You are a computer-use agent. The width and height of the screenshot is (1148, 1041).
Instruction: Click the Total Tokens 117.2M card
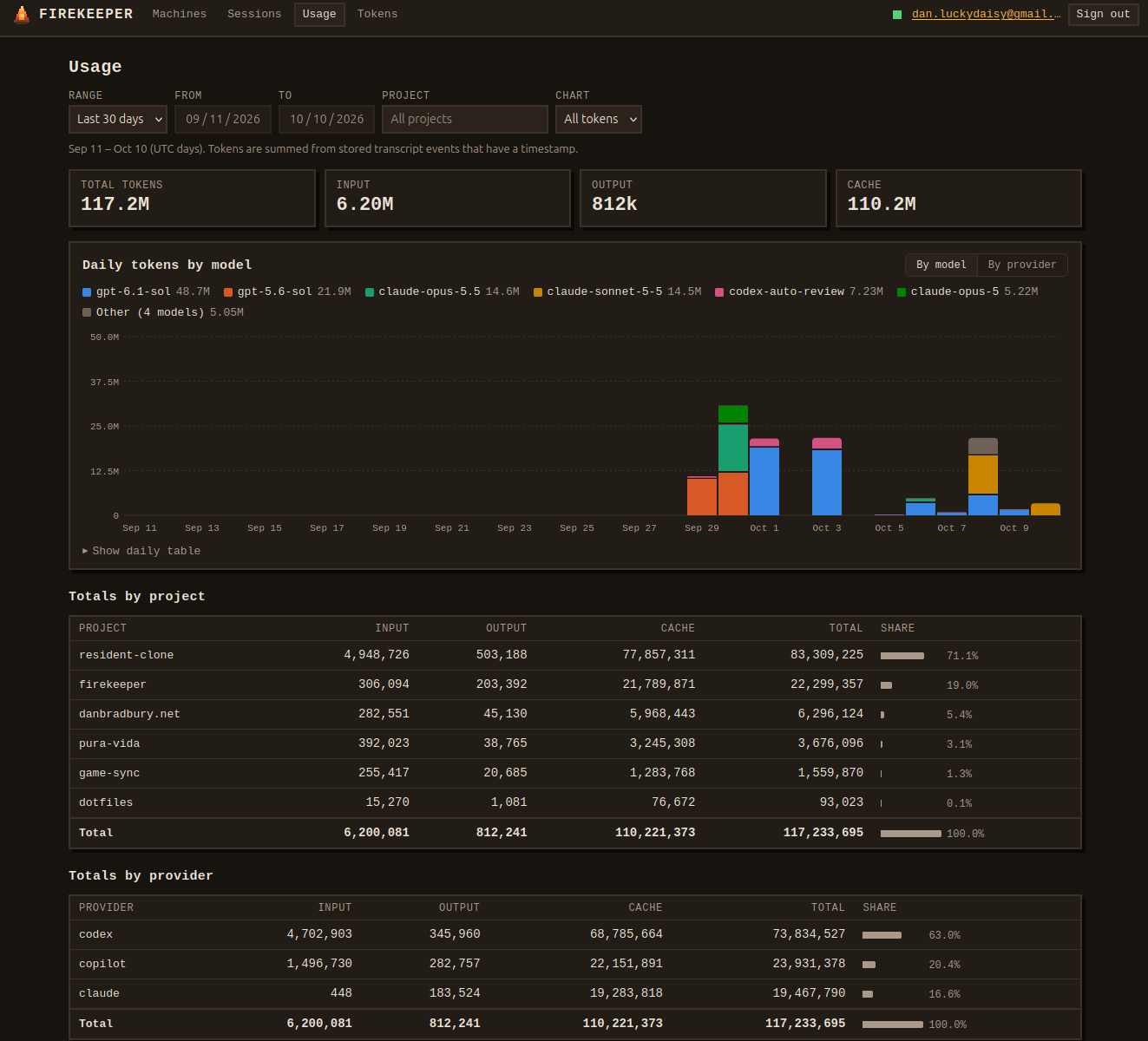point(192,199)
